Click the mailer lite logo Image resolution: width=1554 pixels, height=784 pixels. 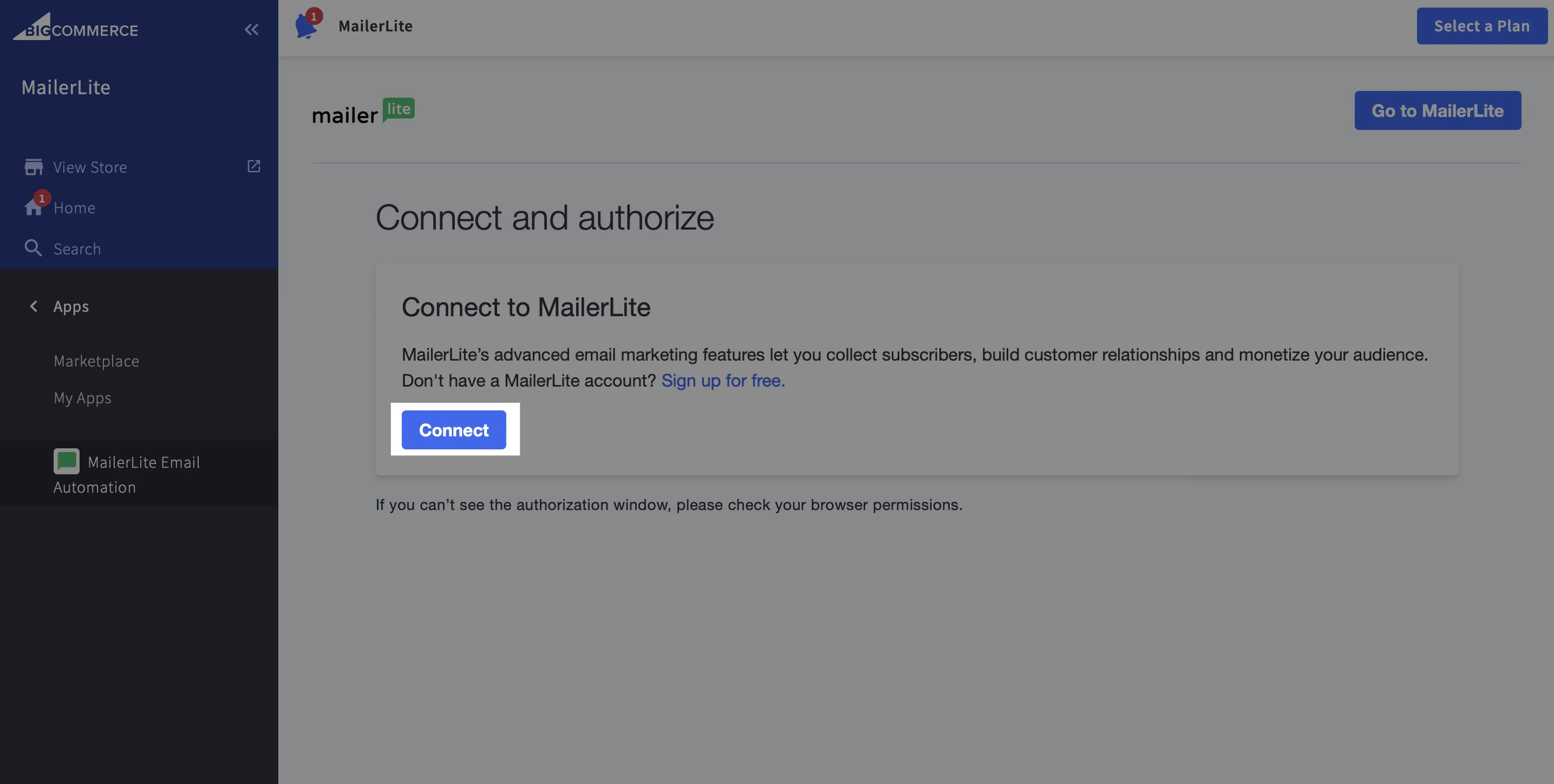coord(363,112)
